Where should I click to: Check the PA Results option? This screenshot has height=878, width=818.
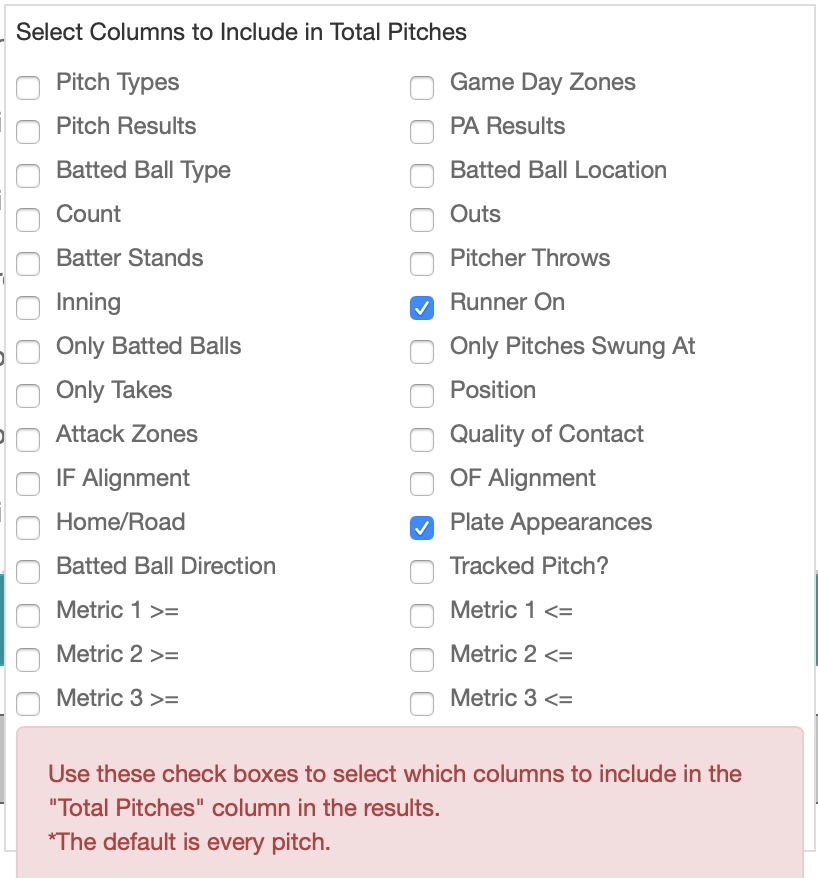(x=422, y=131)
